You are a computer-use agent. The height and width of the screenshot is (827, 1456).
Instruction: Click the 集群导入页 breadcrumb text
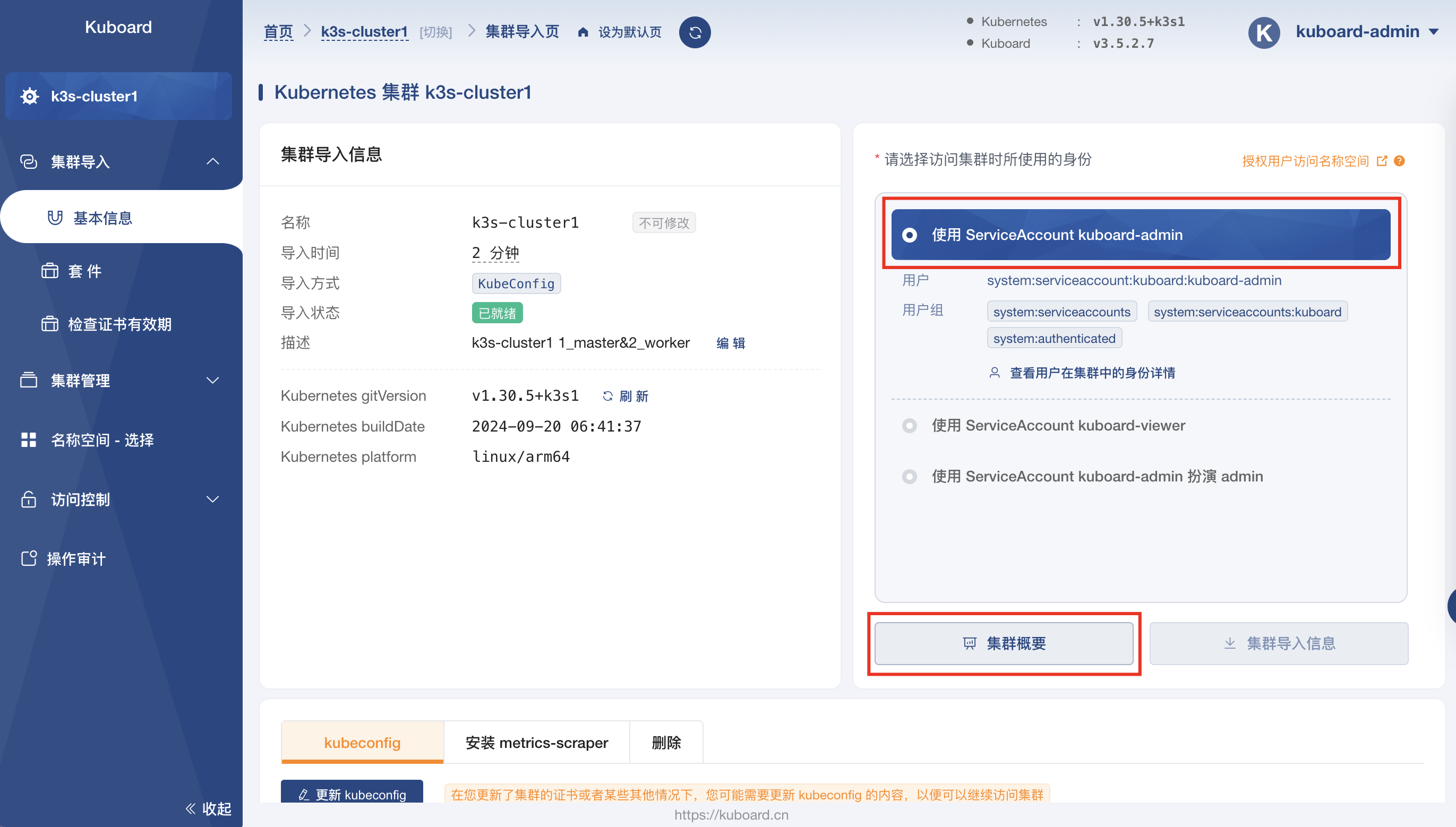point(522,32)
